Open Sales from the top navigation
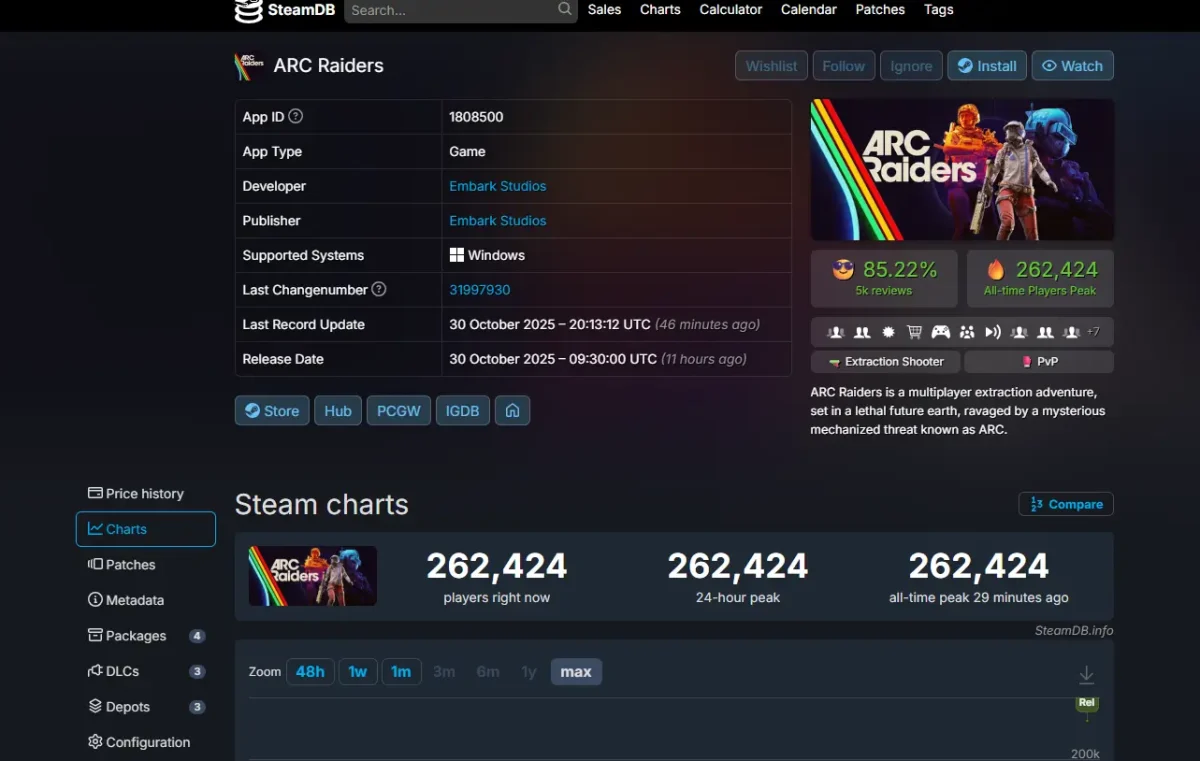 (x=604, y=9)
